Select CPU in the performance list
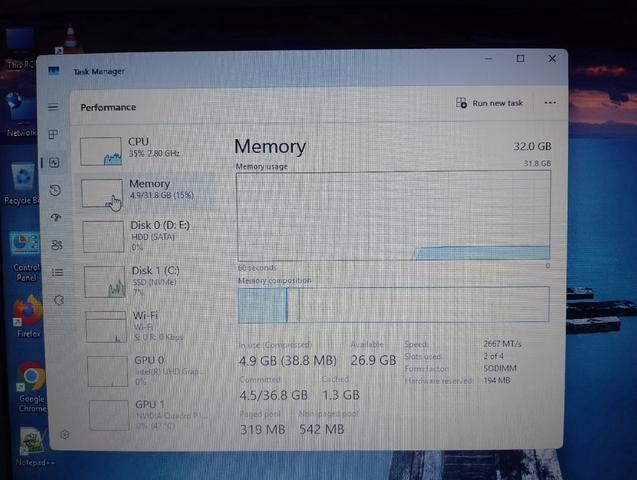Viewport: 637px width, 480px height. click(148, 151)
